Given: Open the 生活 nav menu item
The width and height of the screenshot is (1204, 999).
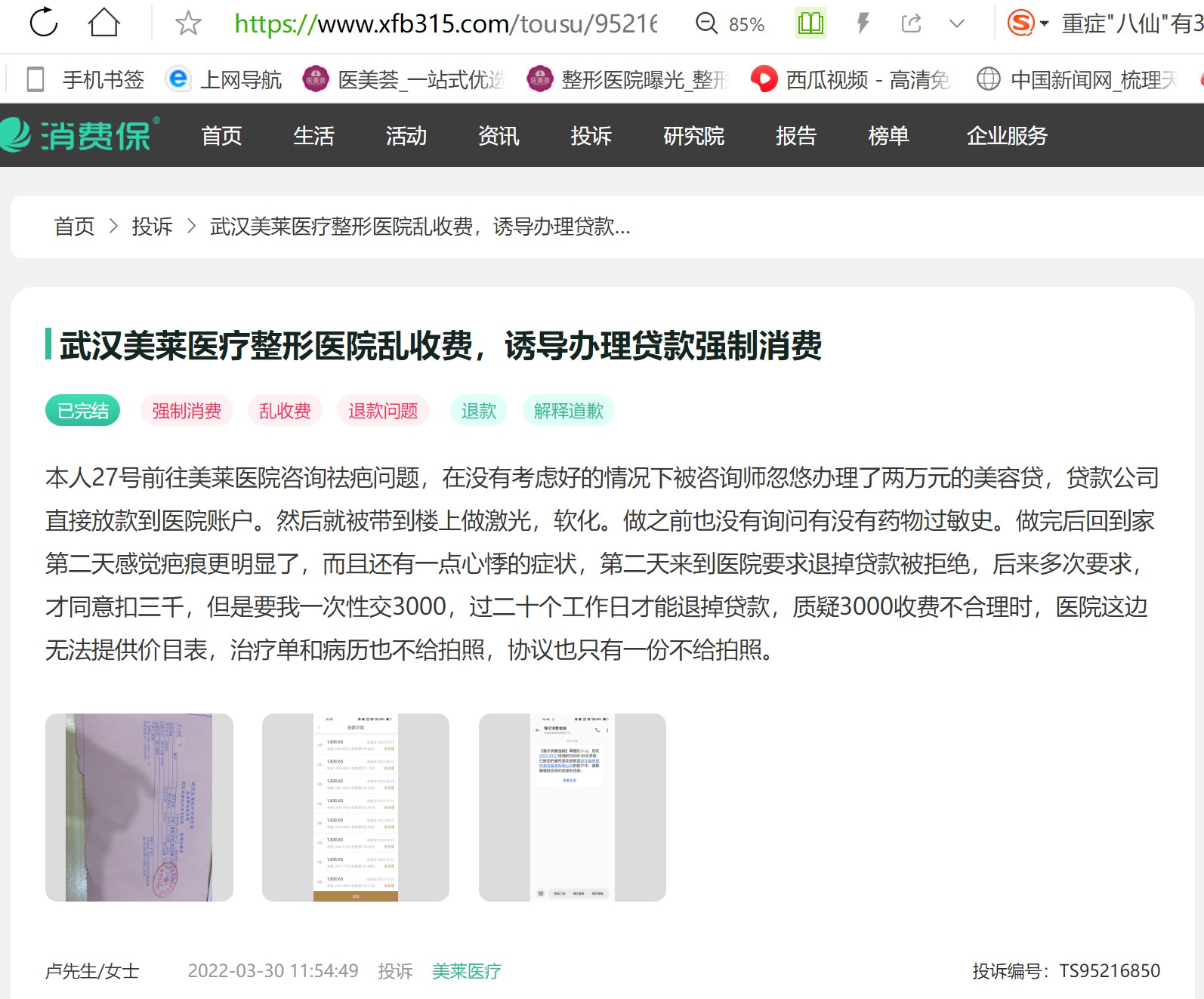Looking at the screenshot, I should tap(313, 136).
